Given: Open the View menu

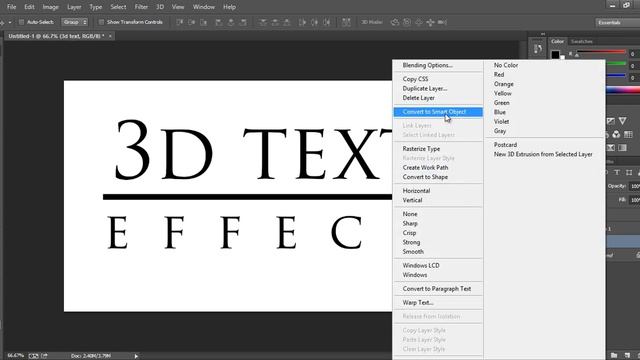Looking at the screenshot, I should [178, 7].
